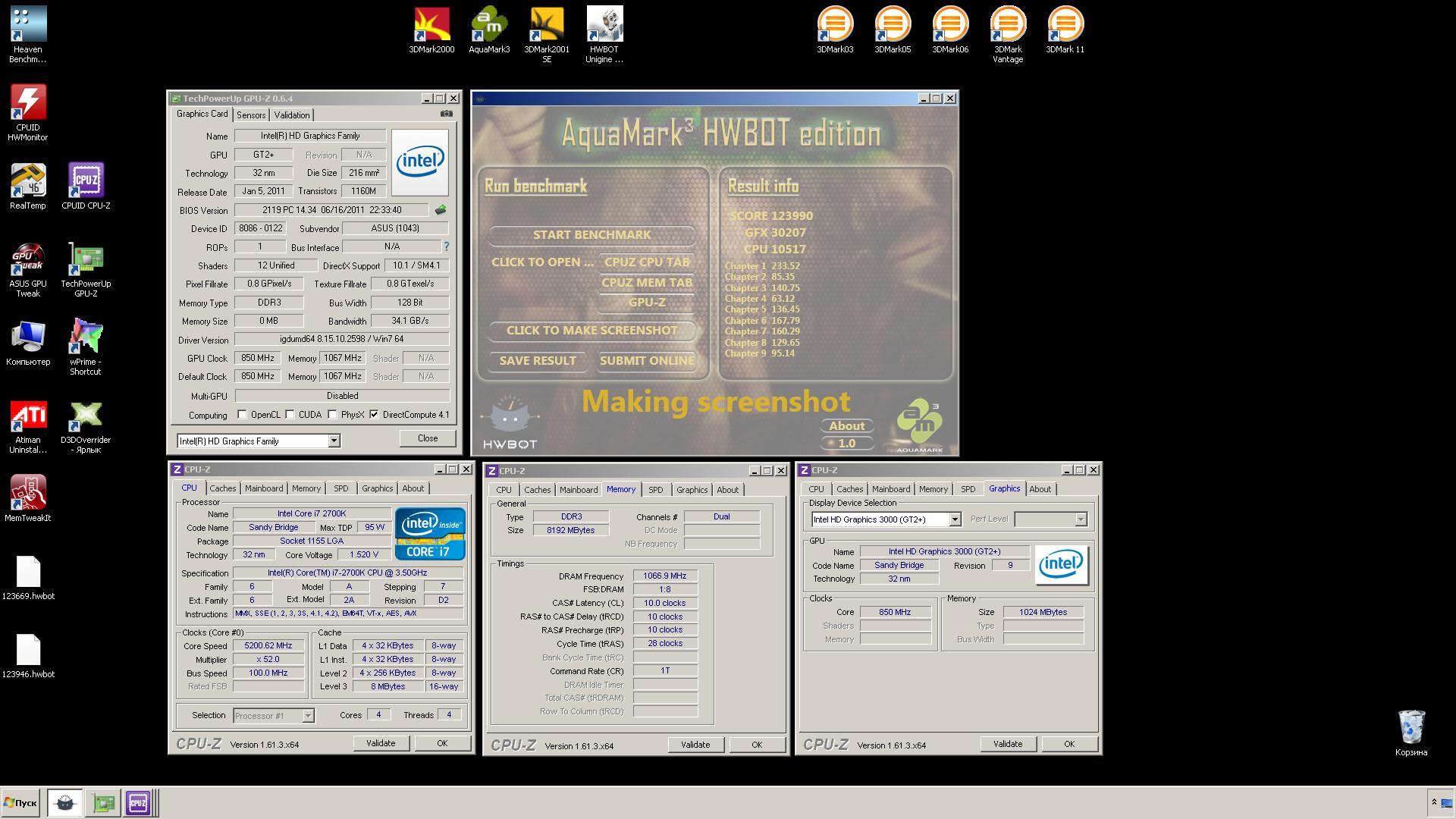Screen dimensions: 1456x819
Task: Click Validate in CPU-Z CPU window
Action: (381, 743)
